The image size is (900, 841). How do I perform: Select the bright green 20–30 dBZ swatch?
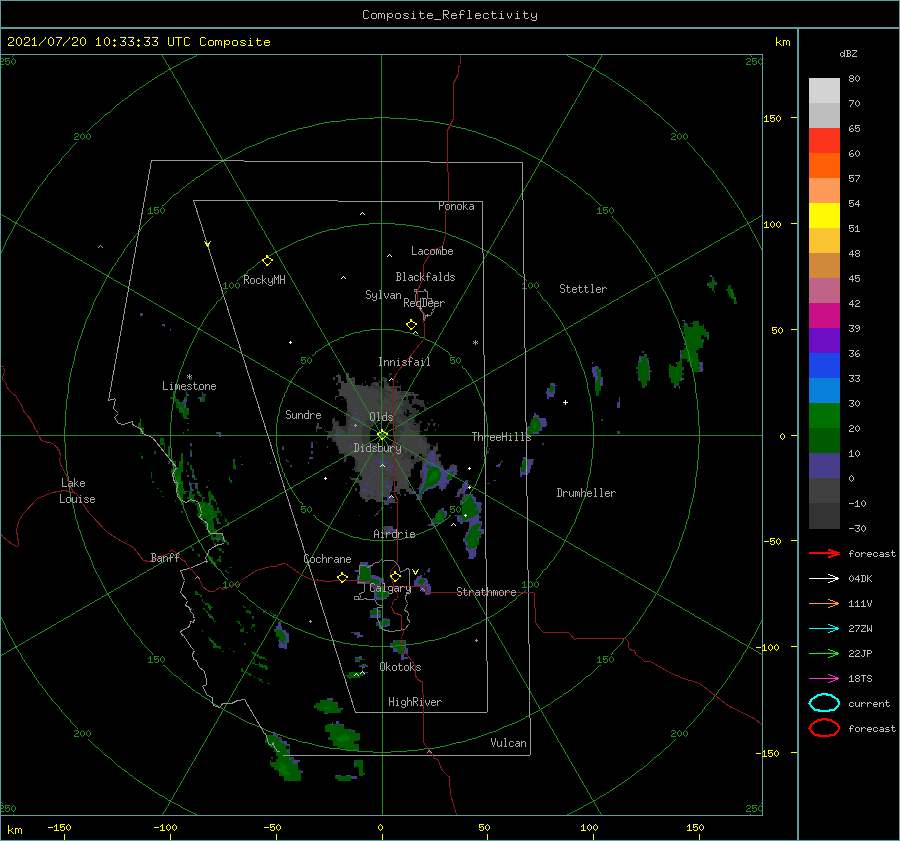point(824,415)
